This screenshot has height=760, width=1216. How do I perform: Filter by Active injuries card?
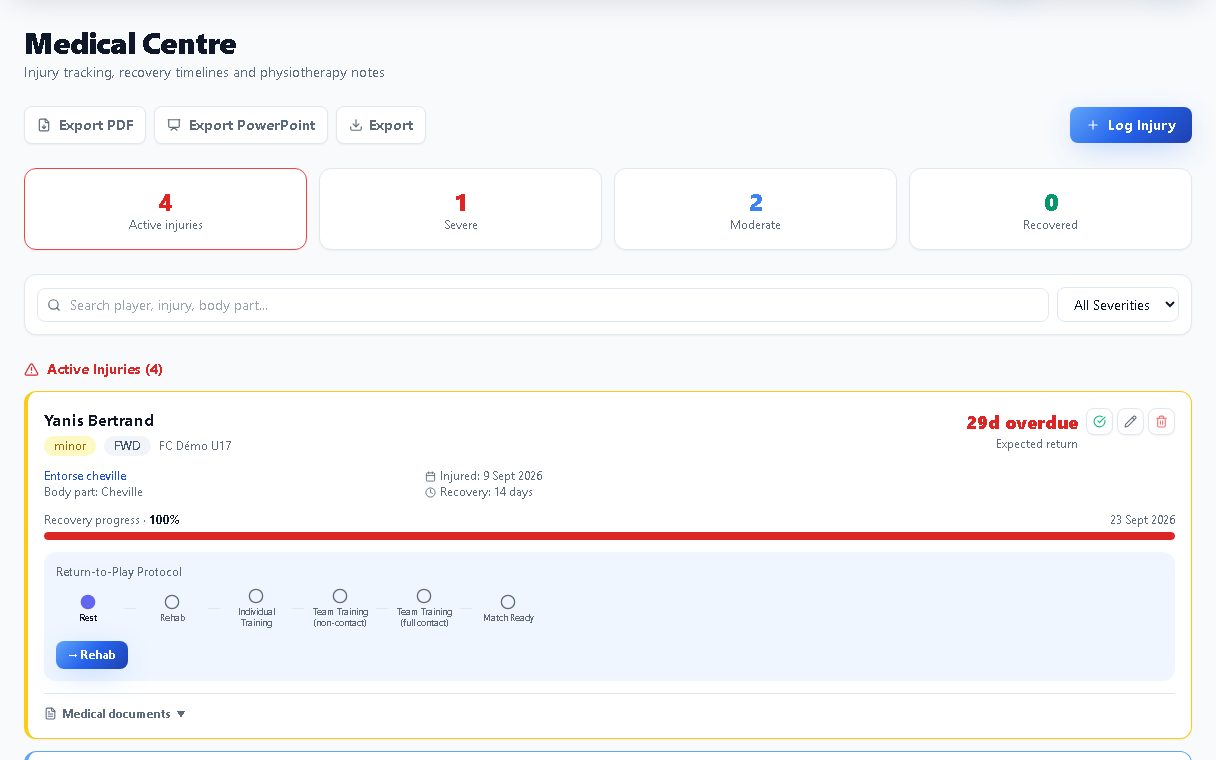(165, 209)
